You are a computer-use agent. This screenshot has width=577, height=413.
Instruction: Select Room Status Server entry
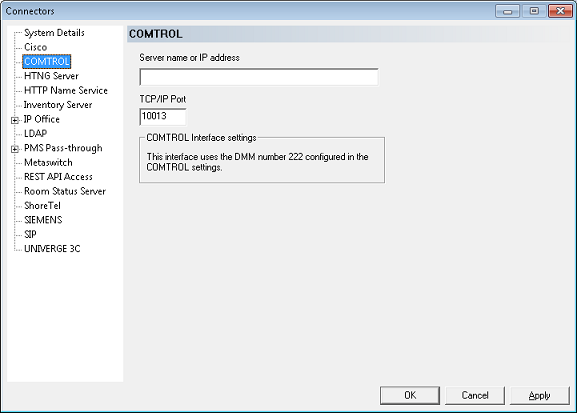[65, 191]
